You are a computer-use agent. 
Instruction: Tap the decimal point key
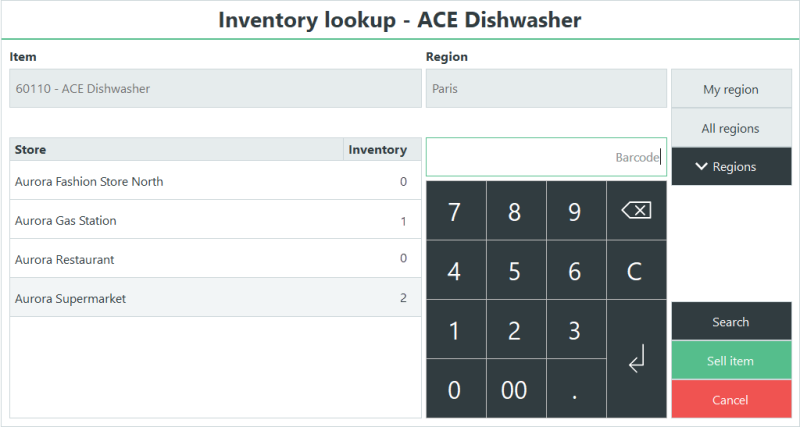[x=576, y=388]
